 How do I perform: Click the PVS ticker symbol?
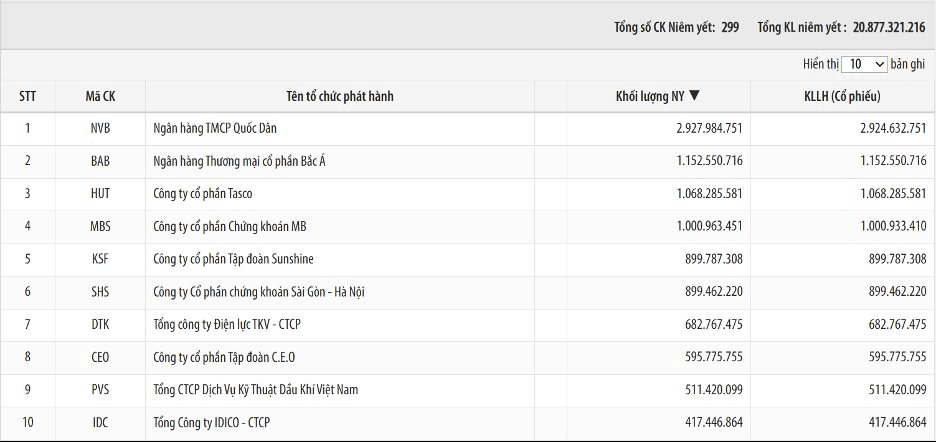point(100,390)
